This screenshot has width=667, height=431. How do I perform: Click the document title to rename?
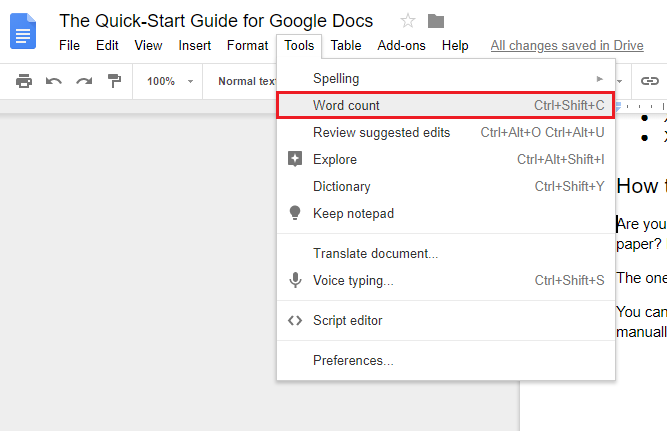pyautogui.click(x=216, y=21)
